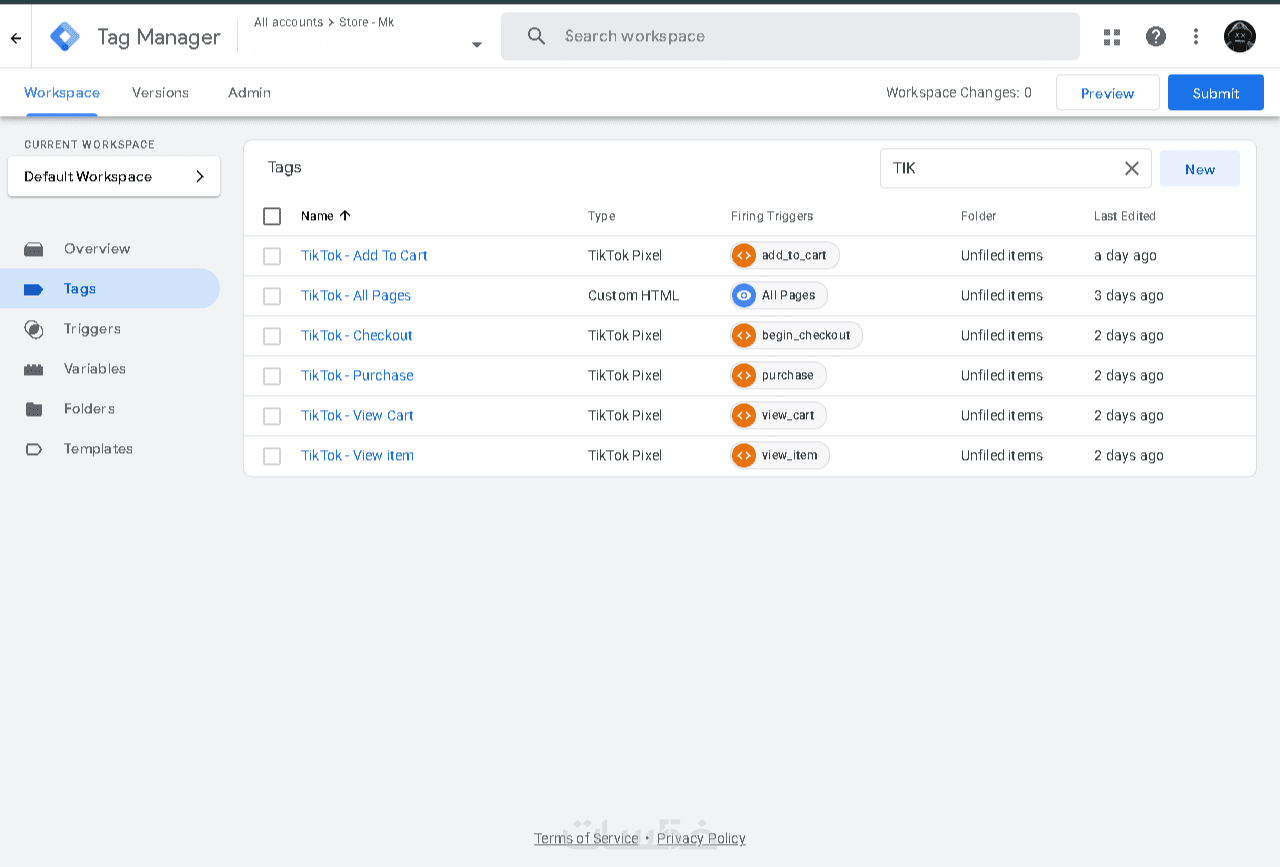Tick the TikTok - Purchase row checkbox
1280x867 pixels.
click(272, 376)
